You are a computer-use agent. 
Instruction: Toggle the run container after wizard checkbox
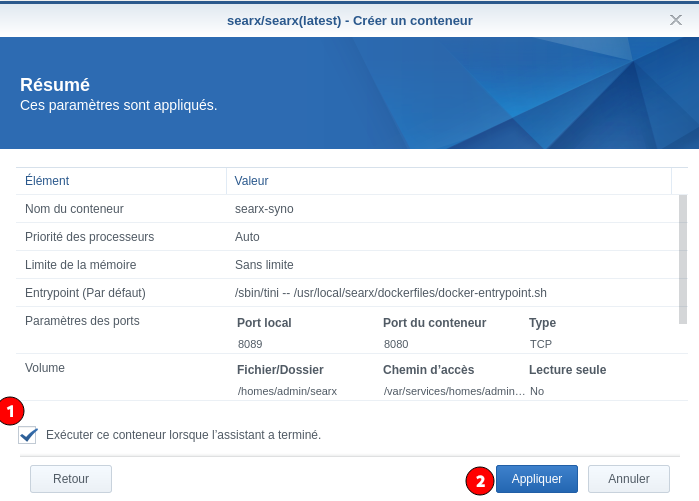pyautogui.click(x=28, y=435)
